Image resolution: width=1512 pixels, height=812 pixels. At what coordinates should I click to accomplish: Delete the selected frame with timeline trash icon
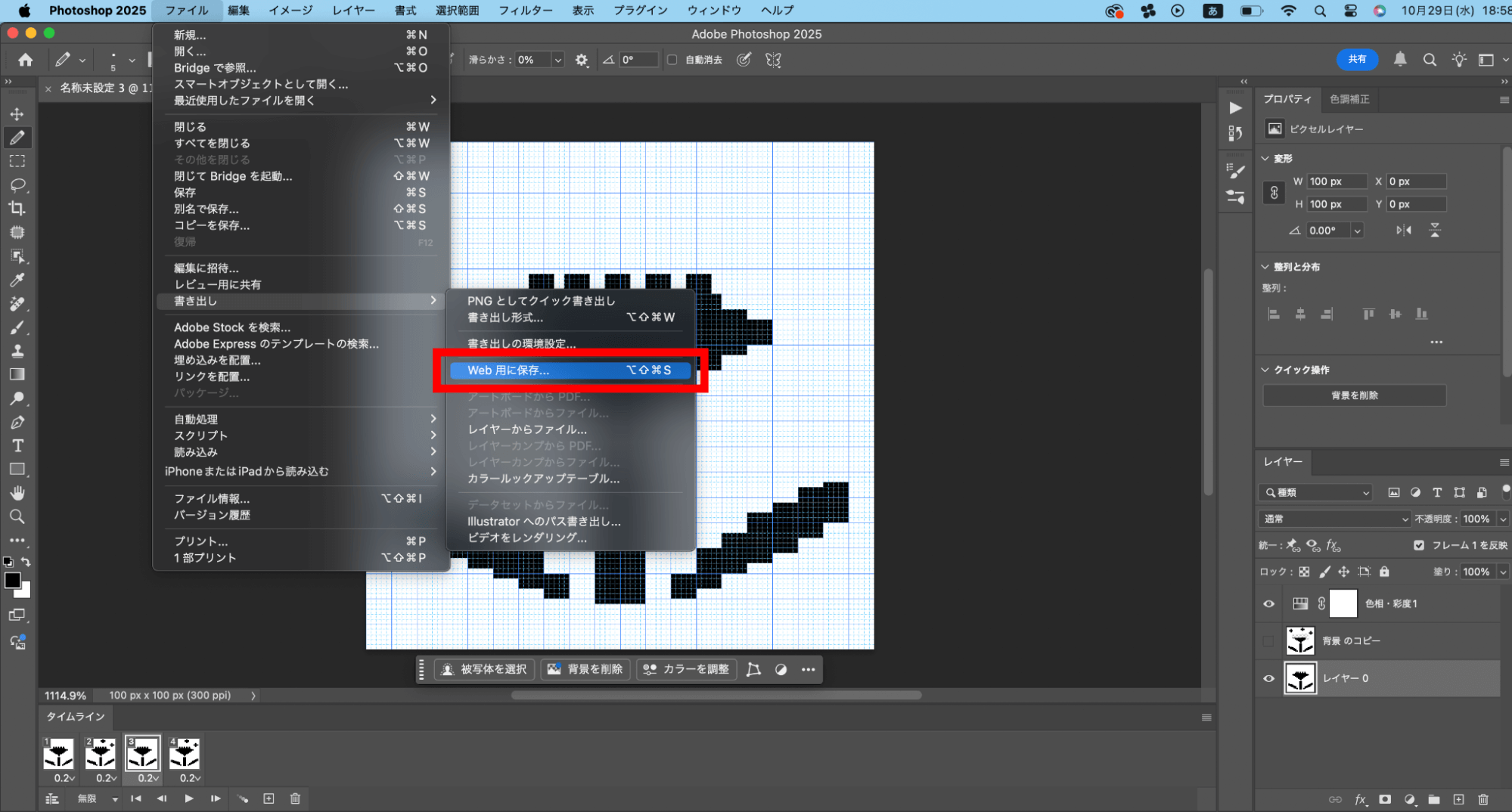(295, 798)
